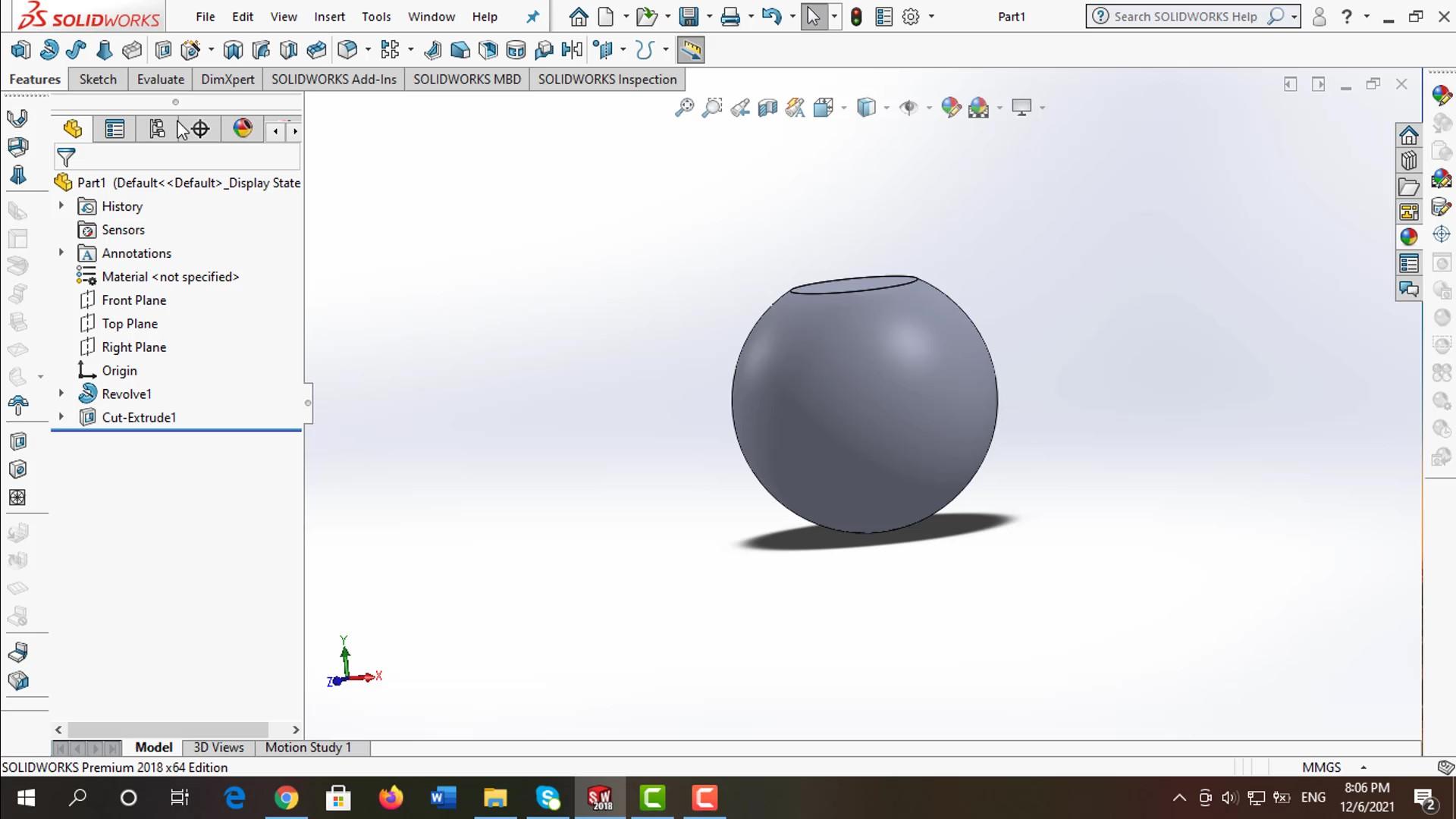The image size is (1456, 819).
Task: Open the Insert menu
Action: (329, 17)
